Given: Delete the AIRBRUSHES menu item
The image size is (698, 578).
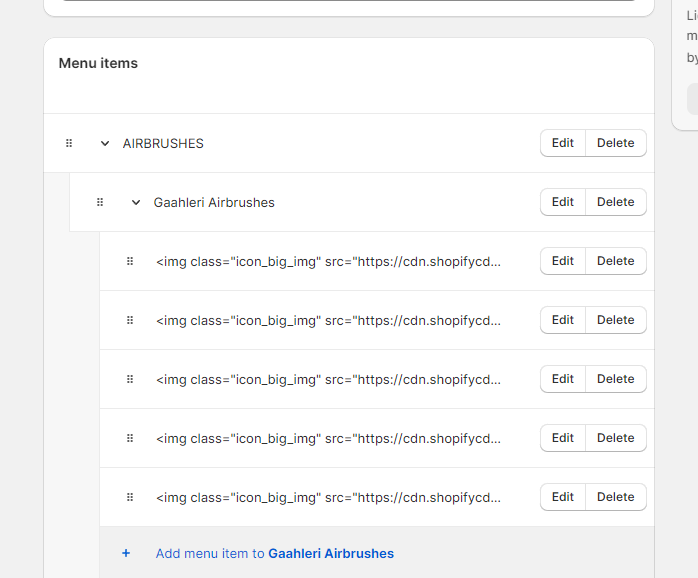Looking at the screenshot, I should pyautogui.click(x=616, y=143).
